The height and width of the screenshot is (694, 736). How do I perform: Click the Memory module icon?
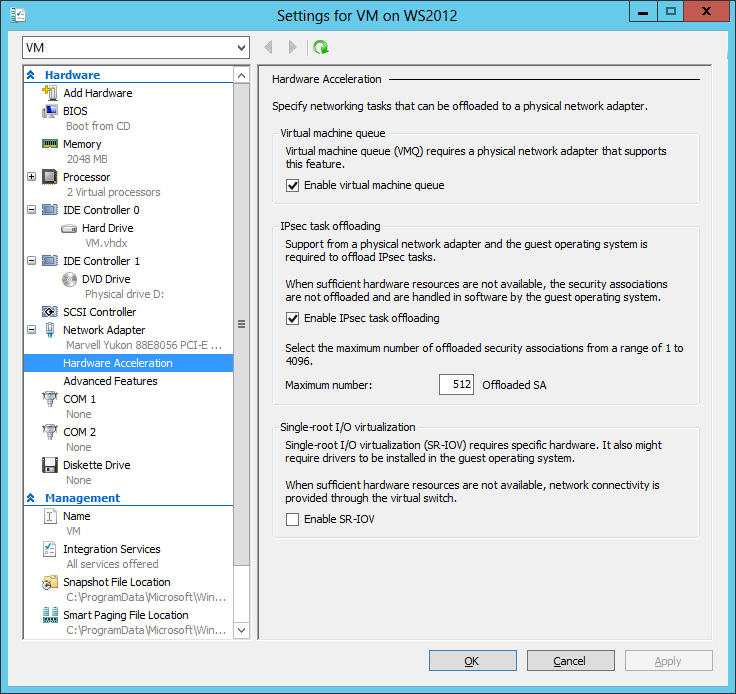(x=50, y=144)
